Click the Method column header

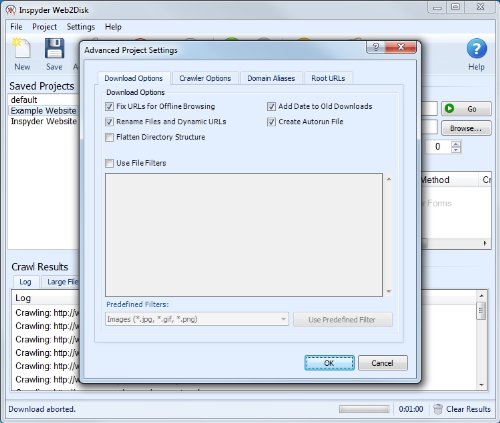[450, 180]
